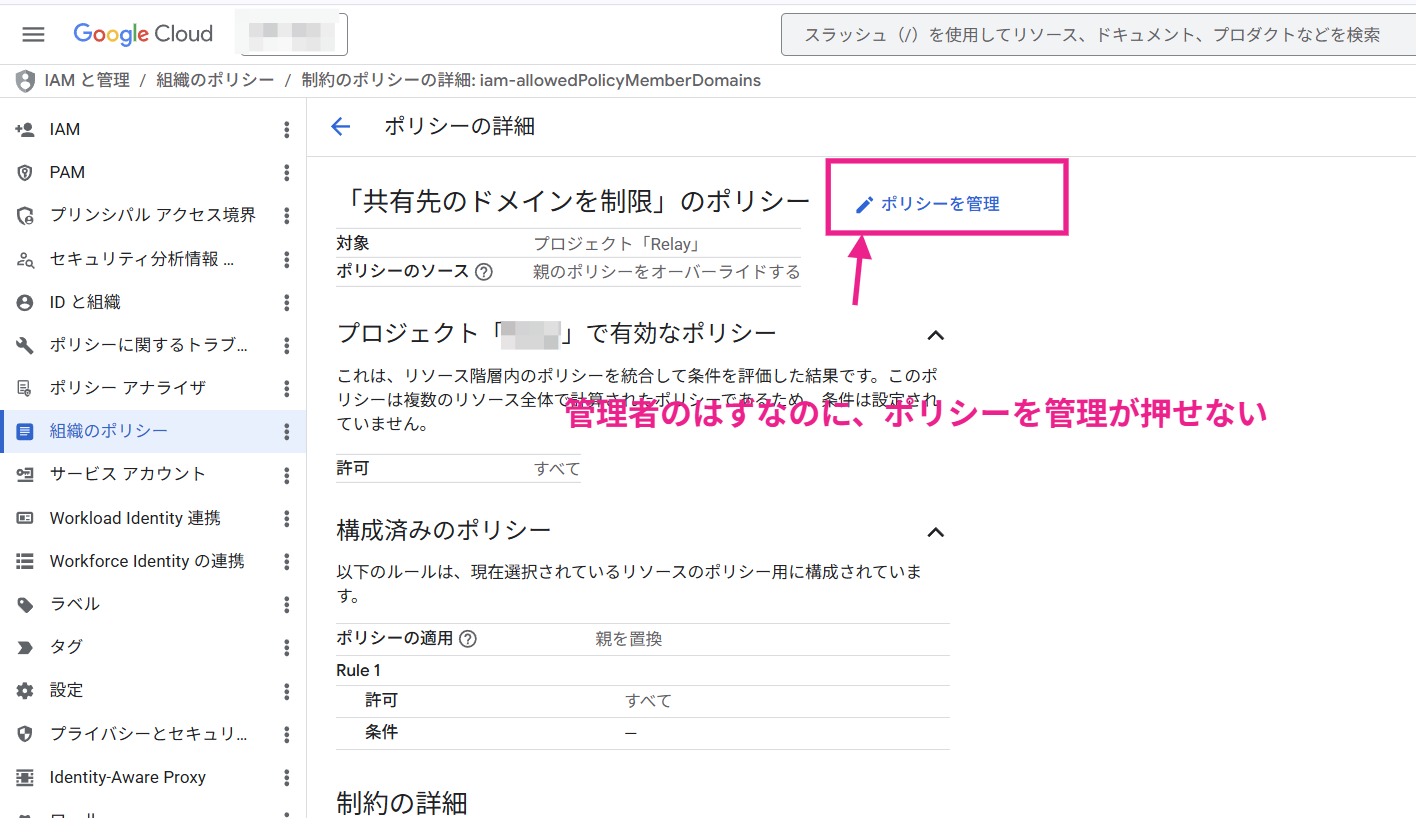Viewport: 1416px width, 818px height.
Task: Open 'Identity-Aware Proxy' sidebar item
Action: (x=153, y=777)
